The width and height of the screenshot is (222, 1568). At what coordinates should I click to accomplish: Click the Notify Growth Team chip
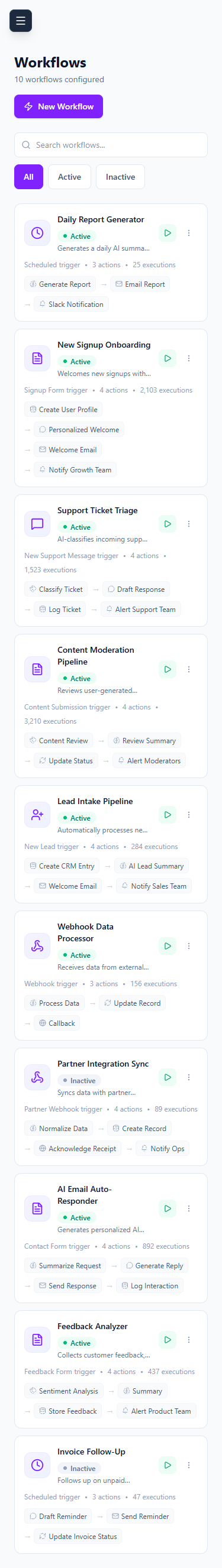click(x=75, y=470)
